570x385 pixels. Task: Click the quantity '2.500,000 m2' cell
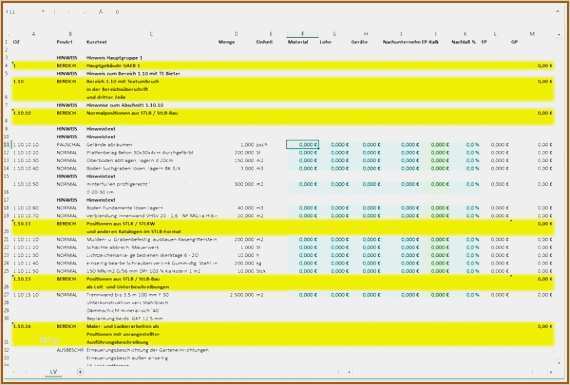pyautogui.click(x=246, y=295)
